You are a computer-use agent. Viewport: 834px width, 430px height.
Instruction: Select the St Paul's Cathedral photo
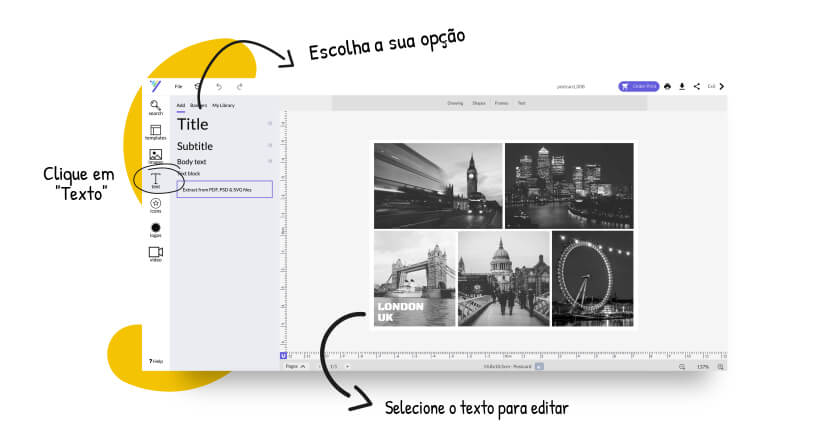point(504,278)
